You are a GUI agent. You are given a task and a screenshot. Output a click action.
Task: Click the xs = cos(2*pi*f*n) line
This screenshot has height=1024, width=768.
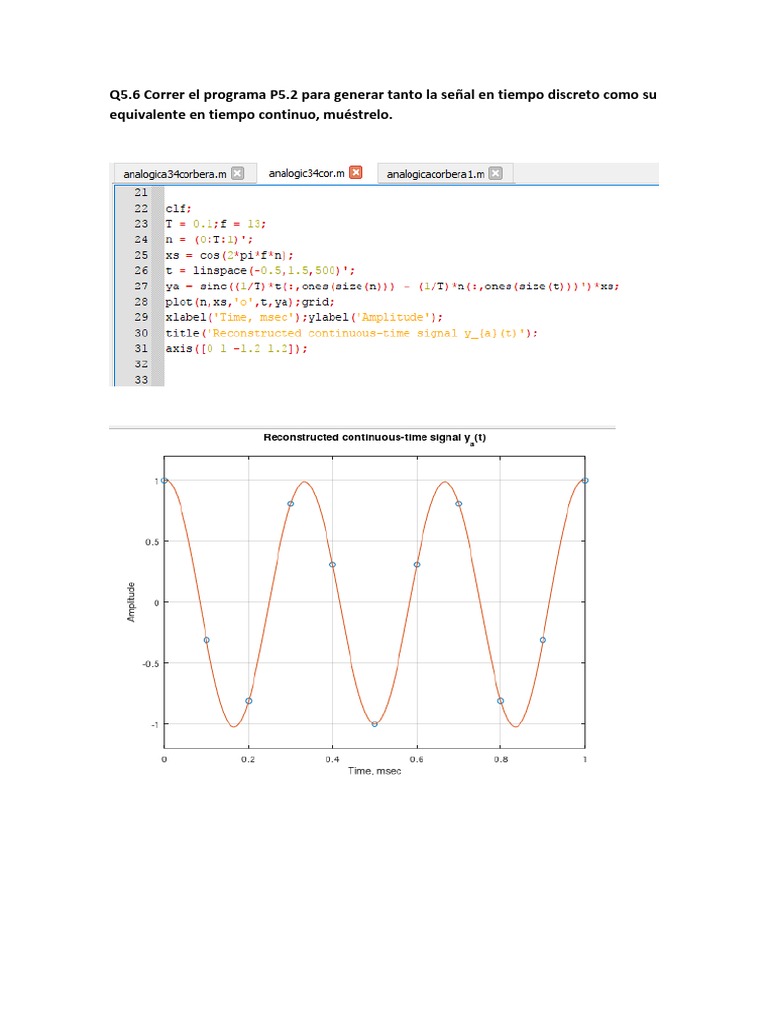tap(238, 255)
